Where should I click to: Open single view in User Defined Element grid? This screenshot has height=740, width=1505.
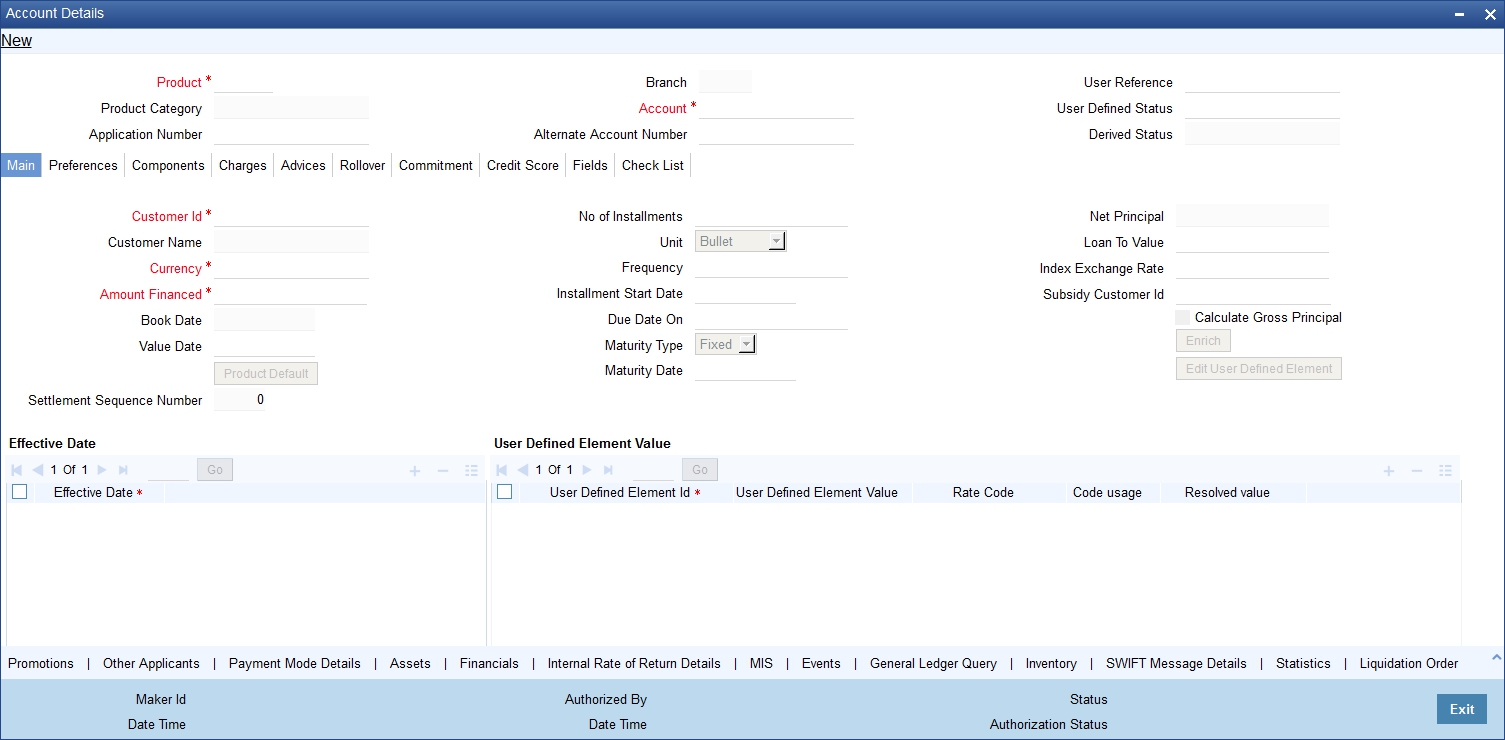(x=1445, y=470)
